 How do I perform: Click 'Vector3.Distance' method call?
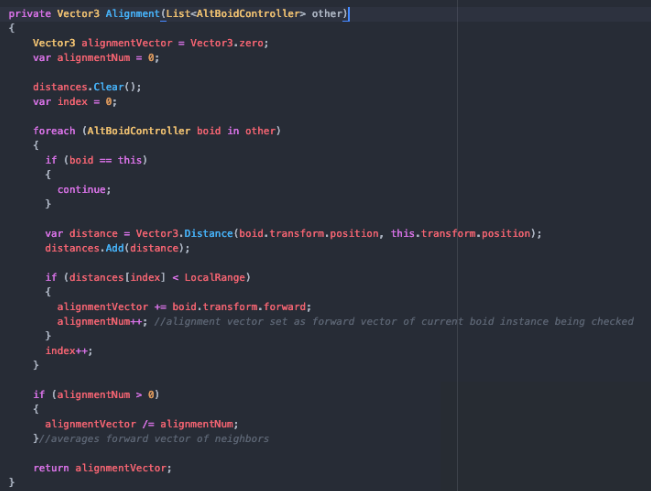(184, 233)
